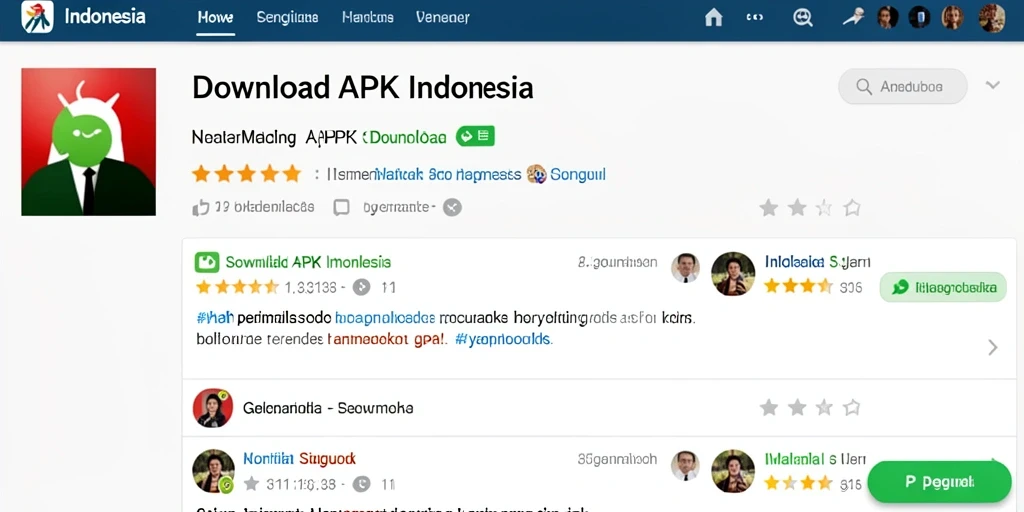1024x512 pixels.
Task: Open small avatar beside 8.goumhisen
Action: (x=685, y=268)
